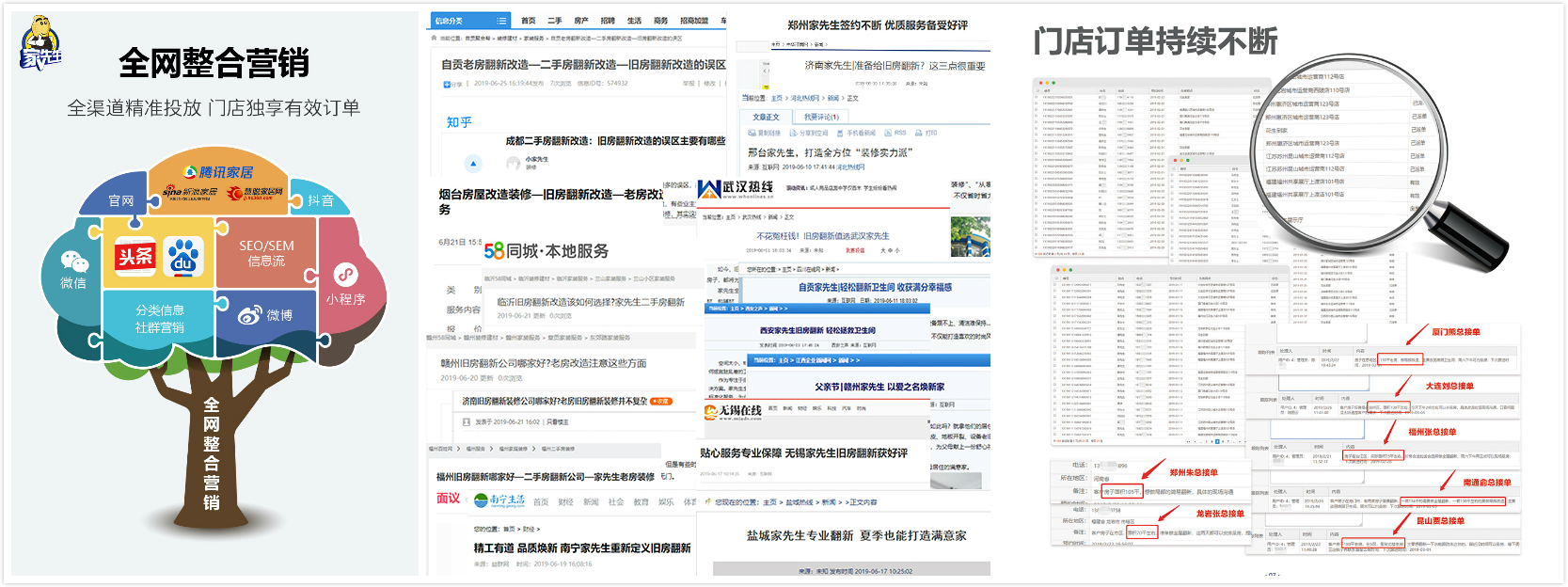
Task: Click 财经 in the 南宁生活 navigation
Action: [x=565, y=502]
